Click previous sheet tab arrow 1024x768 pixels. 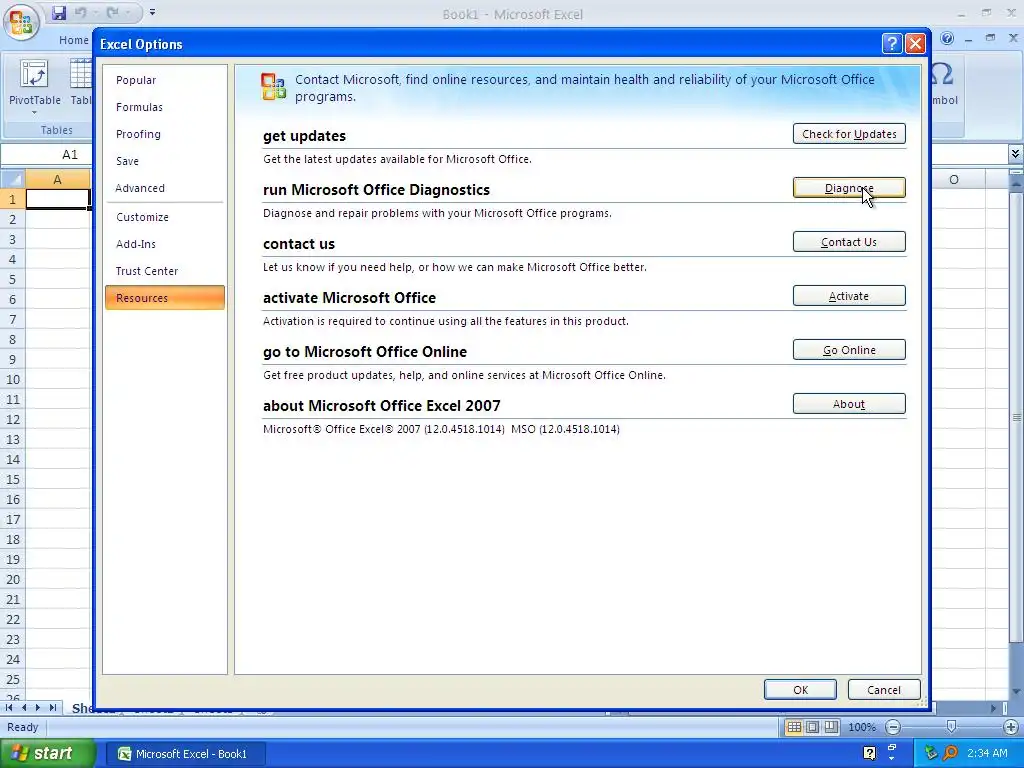(24, 708)
